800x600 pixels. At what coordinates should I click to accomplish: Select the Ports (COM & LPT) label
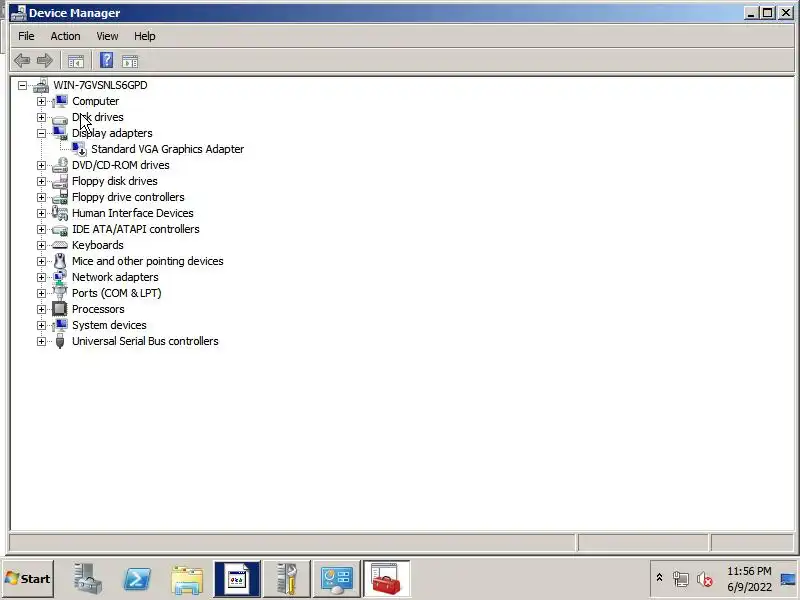point(116,293)
